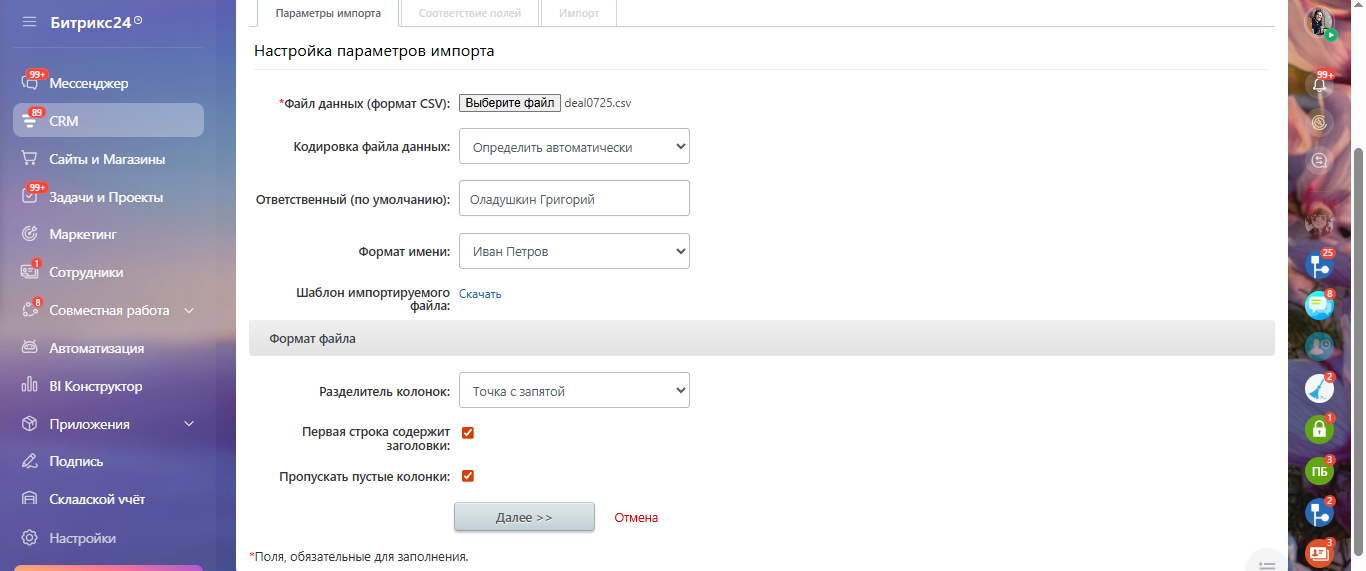Click the green lock chat icon
Image resolution: width=1366 pixels, height=571 pixels.
click(x=1319, y=429)
